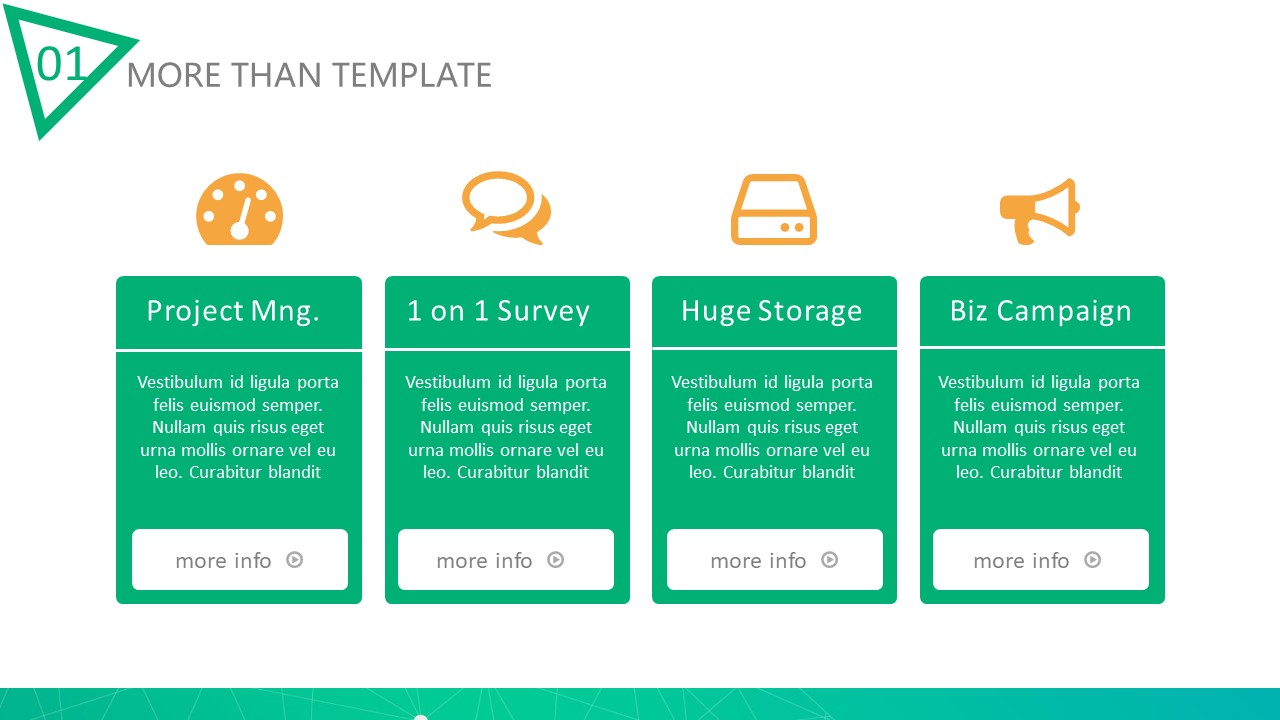Select the Project Mng. card heading
Image resolution: width=1280 pixels, height=720 pixels.
[x=233, y=311]
